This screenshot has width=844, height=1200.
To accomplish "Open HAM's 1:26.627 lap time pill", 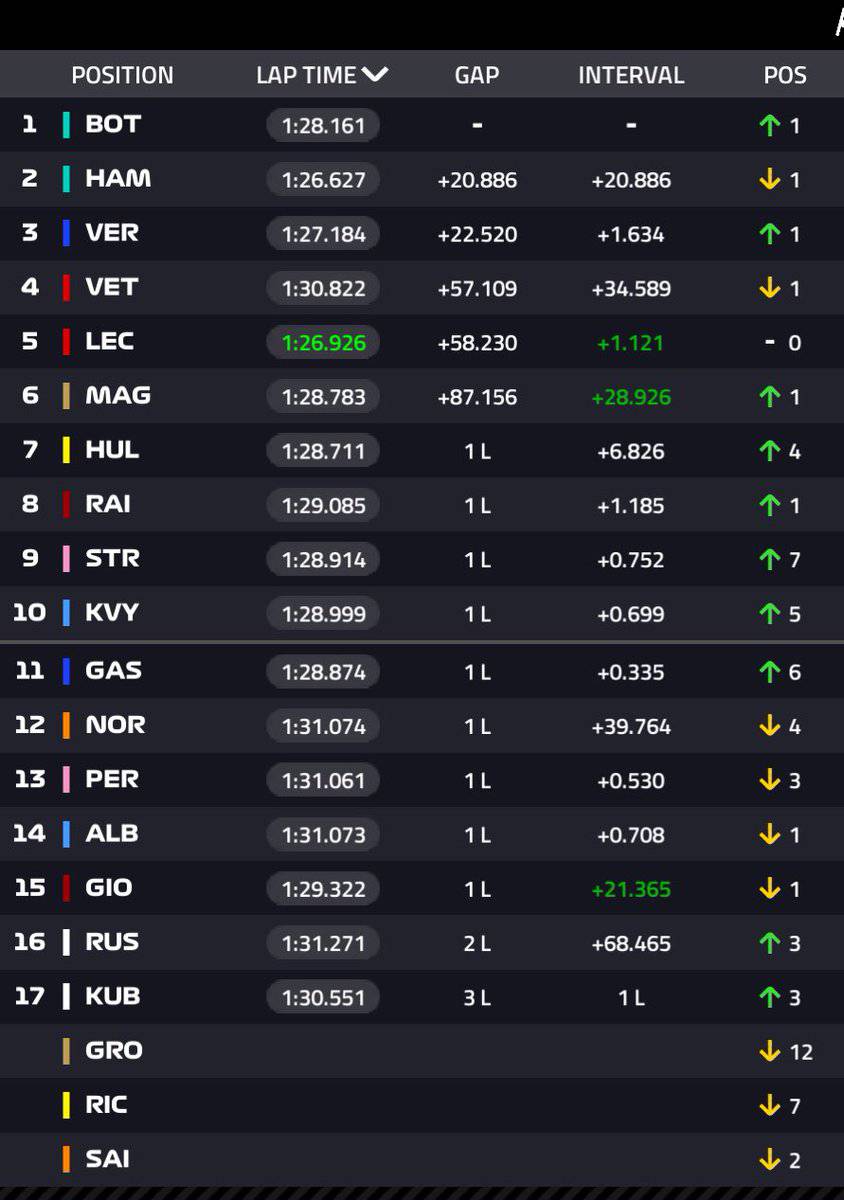I will click(323, 180).
